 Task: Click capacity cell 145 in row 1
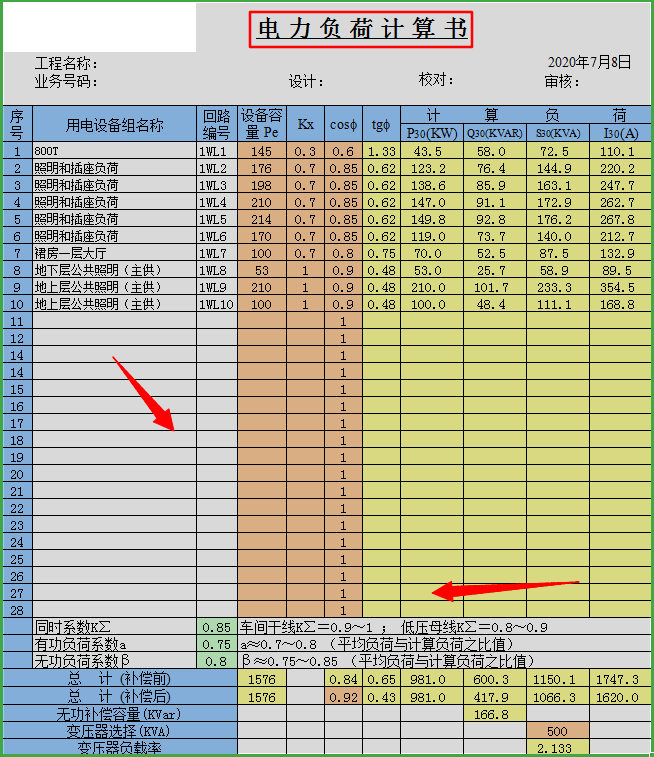[262, 151]
